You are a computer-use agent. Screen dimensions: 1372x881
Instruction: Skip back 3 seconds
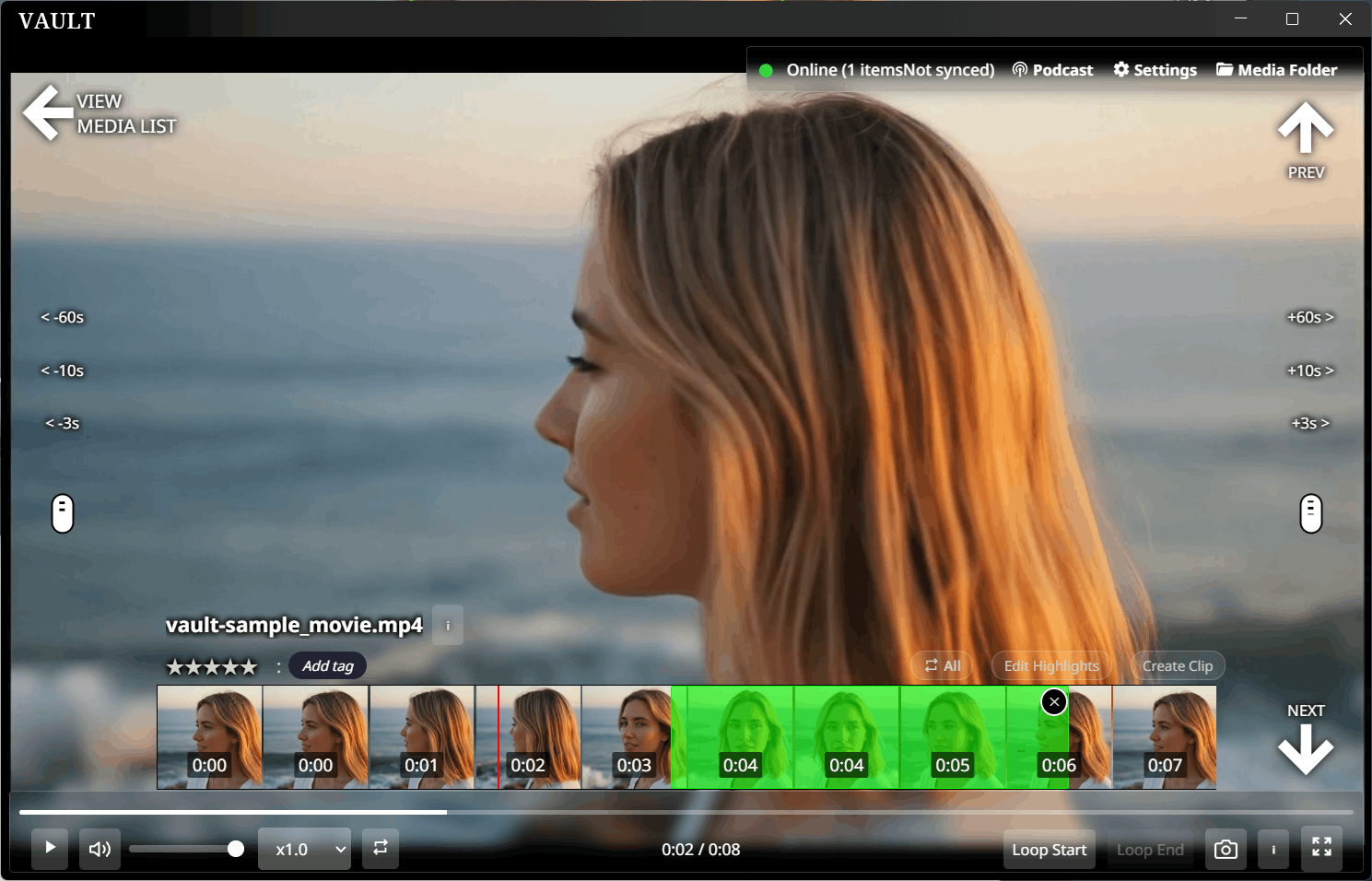click(62, 423)
